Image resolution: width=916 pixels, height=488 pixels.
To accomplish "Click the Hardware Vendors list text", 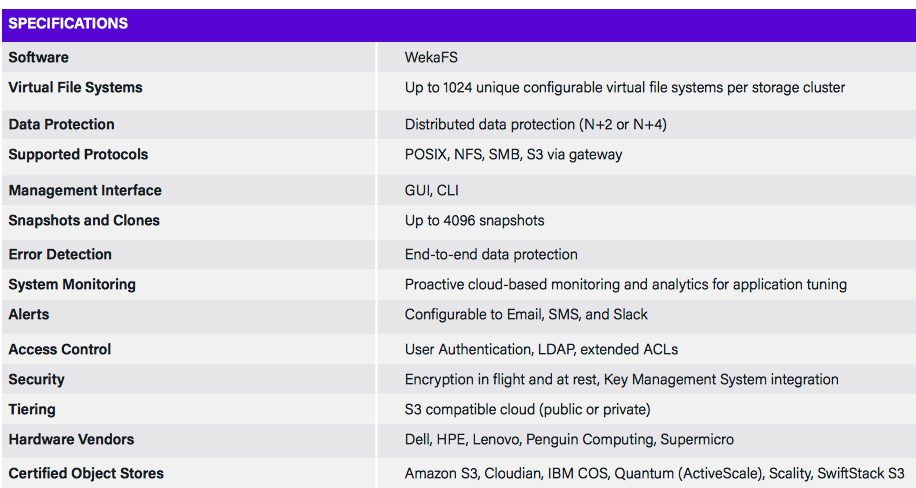I will [569, 439].
